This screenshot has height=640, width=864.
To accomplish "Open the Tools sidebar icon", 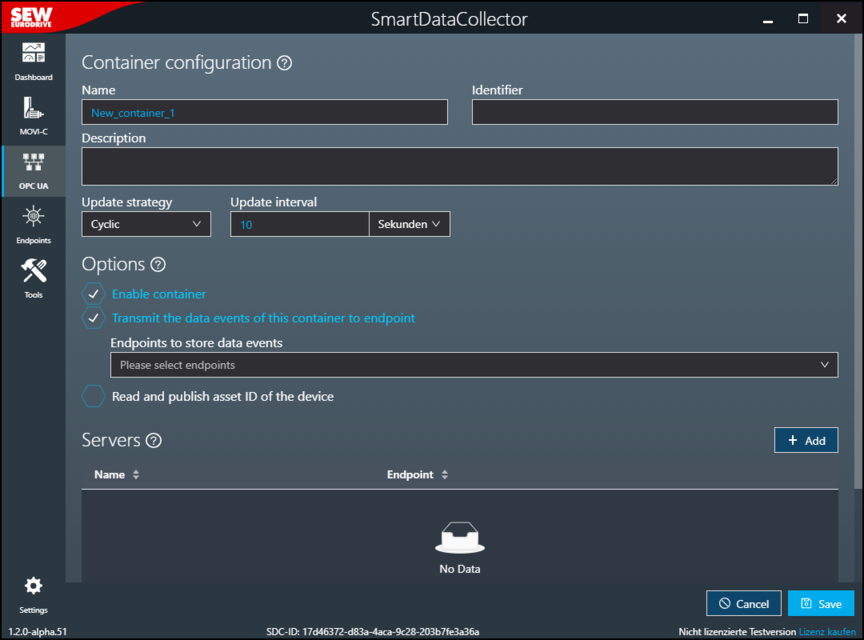I will 33,276.
